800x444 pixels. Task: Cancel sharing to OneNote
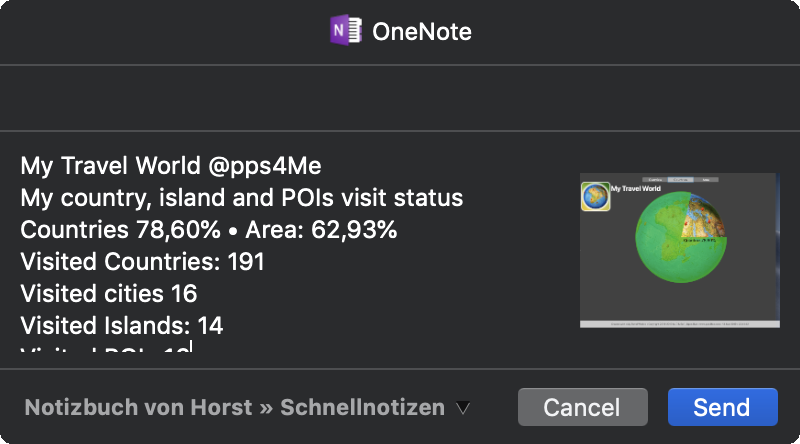click(x=583, y=407)
